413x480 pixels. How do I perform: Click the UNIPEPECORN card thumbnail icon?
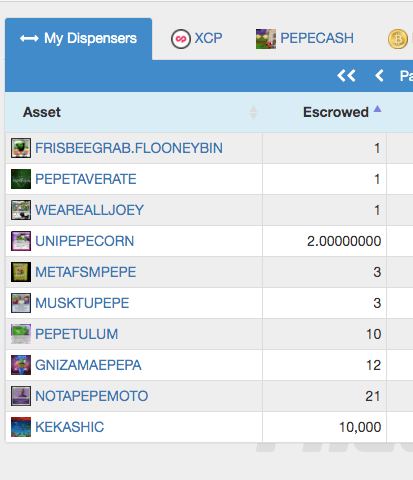21,241
